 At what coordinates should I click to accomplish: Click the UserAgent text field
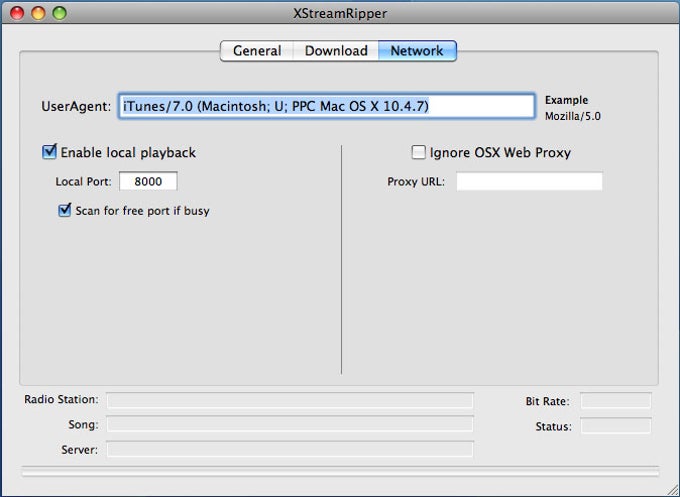327,106
